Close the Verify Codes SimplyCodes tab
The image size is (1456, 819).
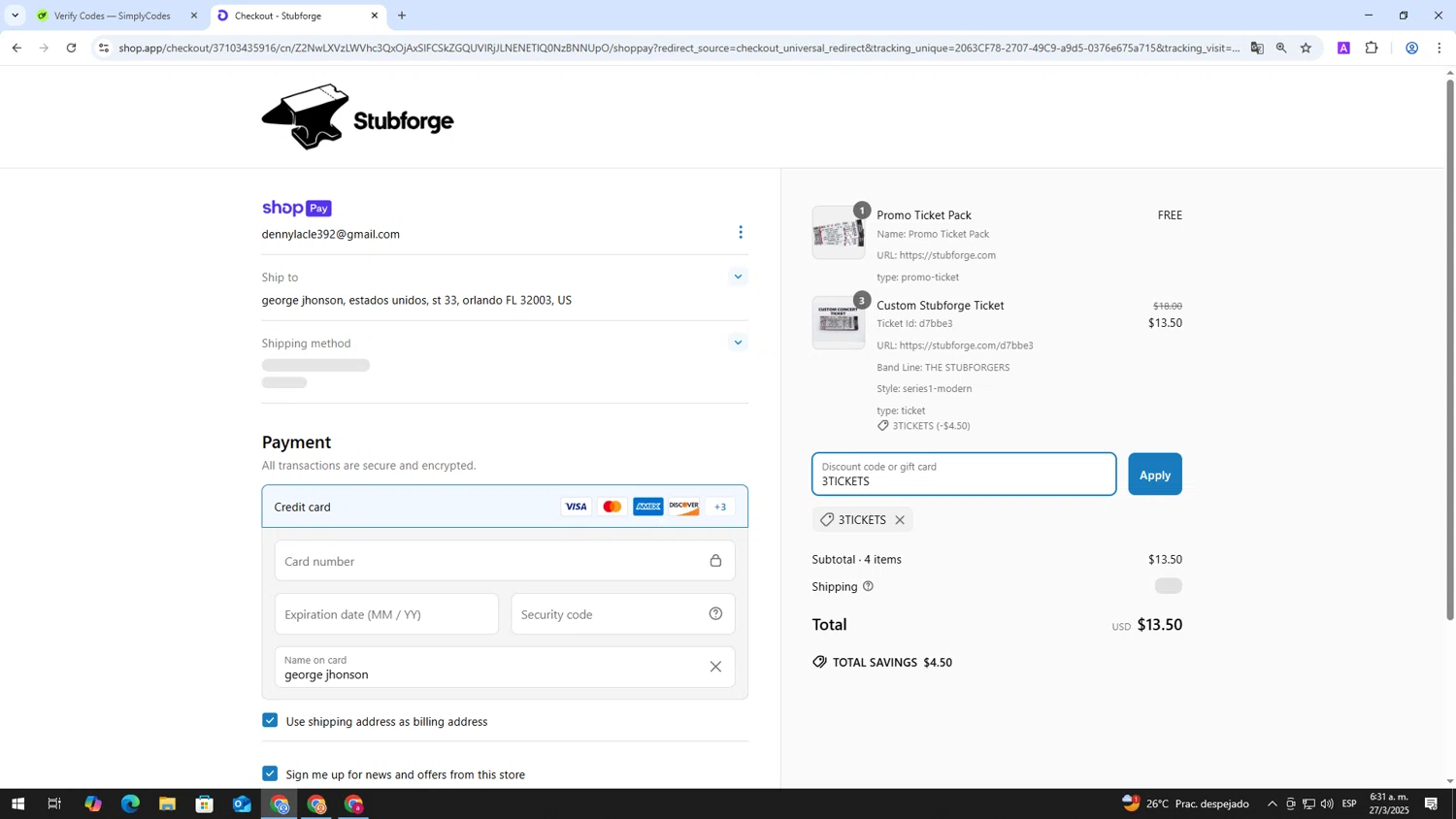[x=194, y=16]
